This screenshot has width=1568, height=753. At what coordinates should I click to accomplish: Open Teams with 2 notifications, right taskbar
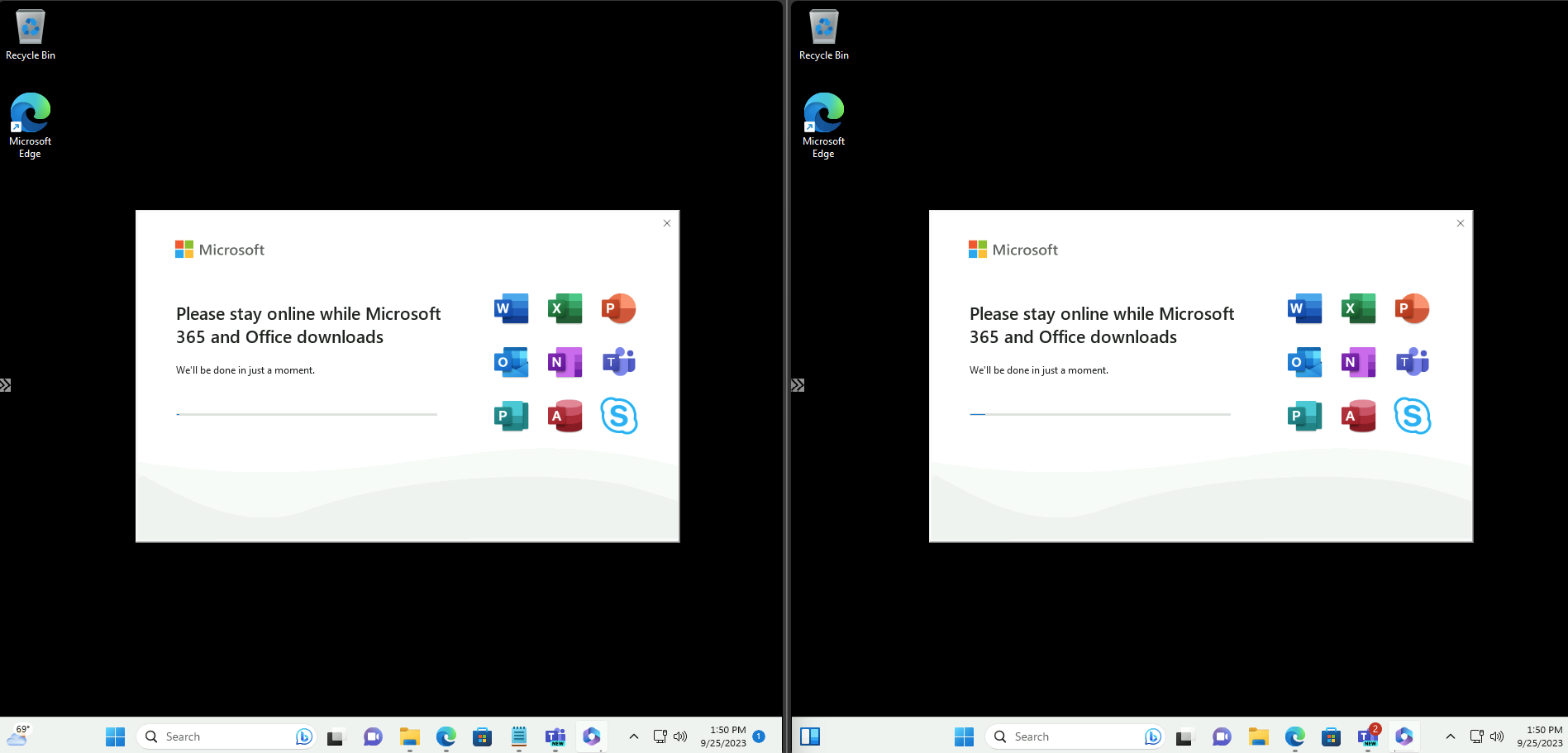(1368, 736)
